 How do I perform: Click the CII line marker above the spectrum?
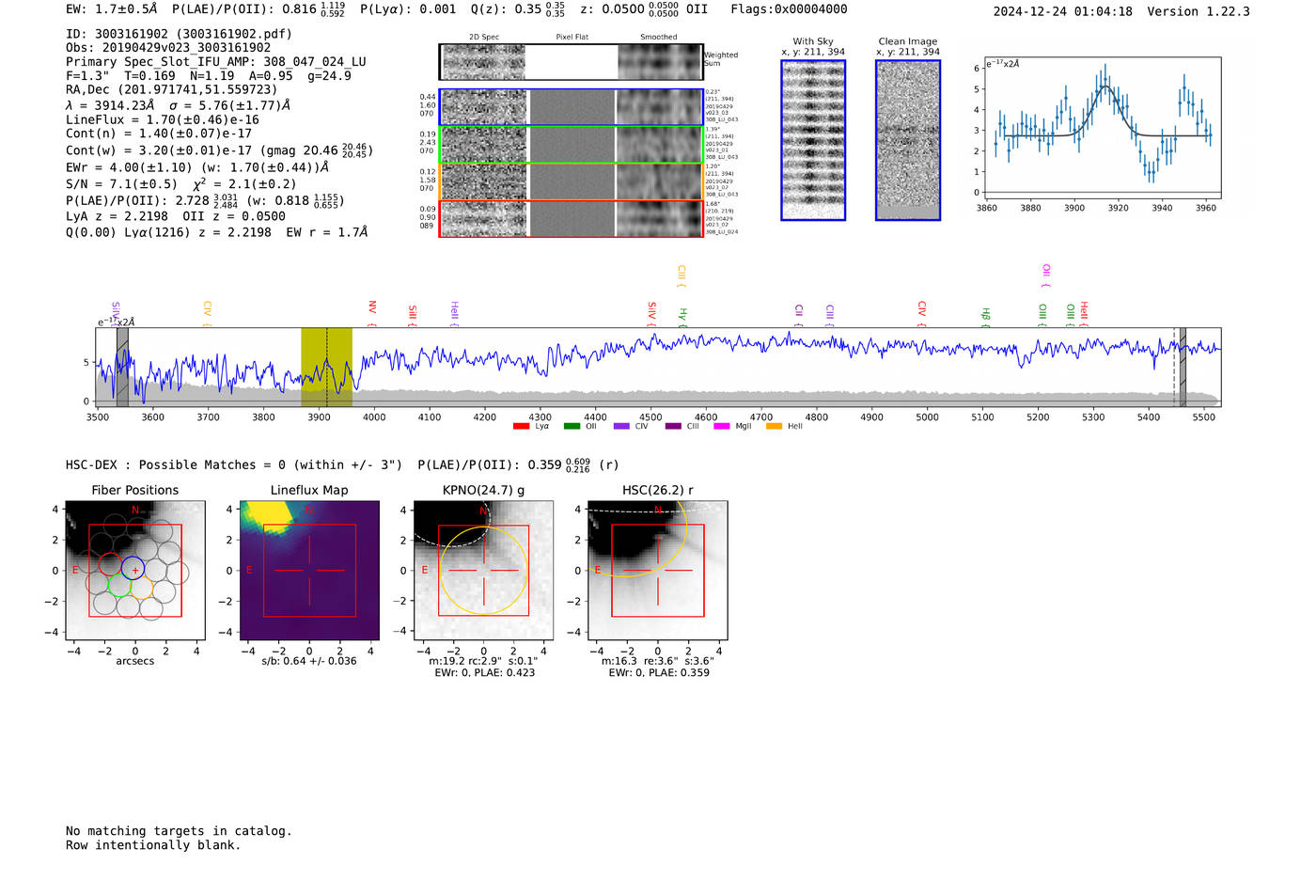(x=799, y=316)
